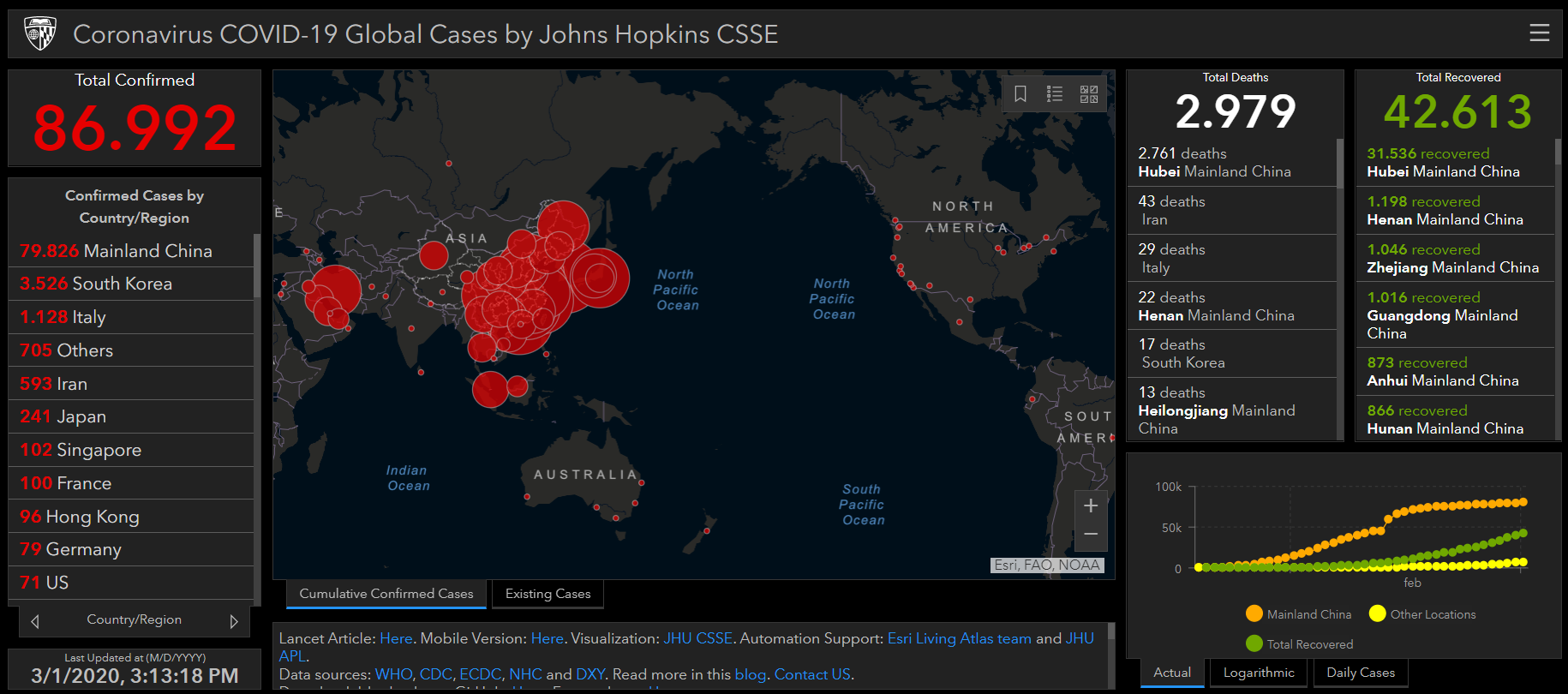
Task: Open the DXY data source link
Action: pos(590,674)
